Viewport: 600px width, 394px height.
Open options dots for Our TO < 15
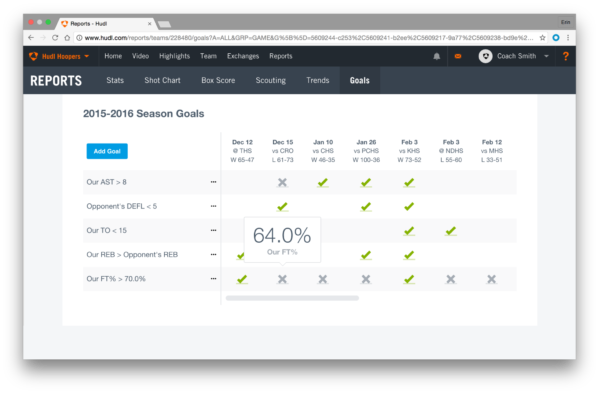point(214,230)
